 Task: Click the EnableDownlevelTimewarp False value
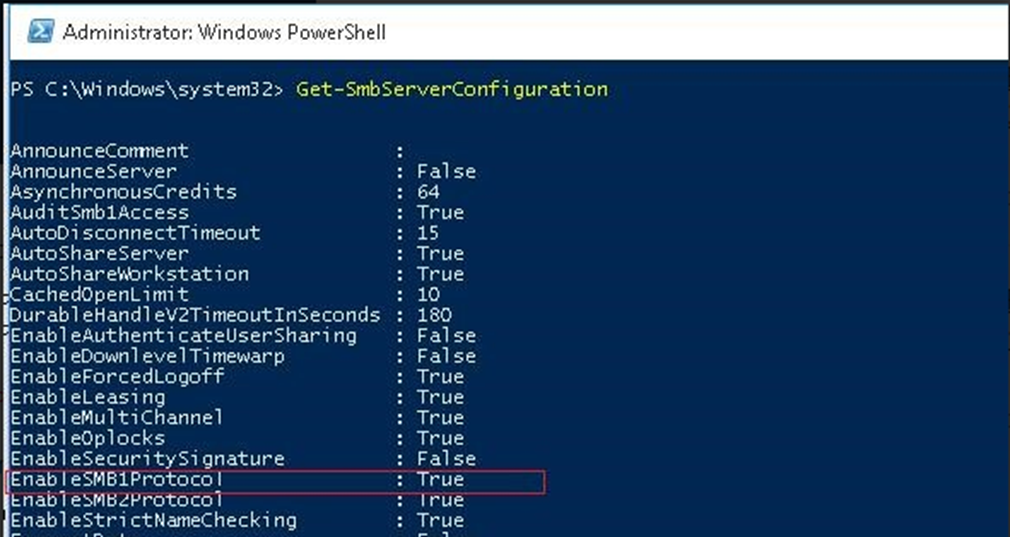pos(446,356)
